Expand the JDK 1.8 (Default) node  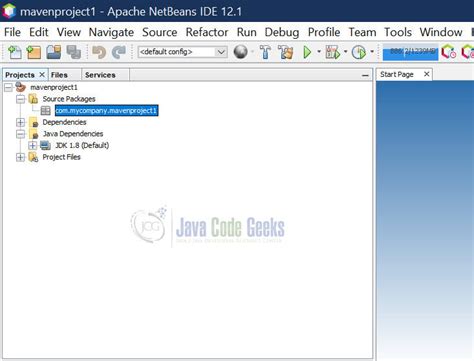coord(32,145)
